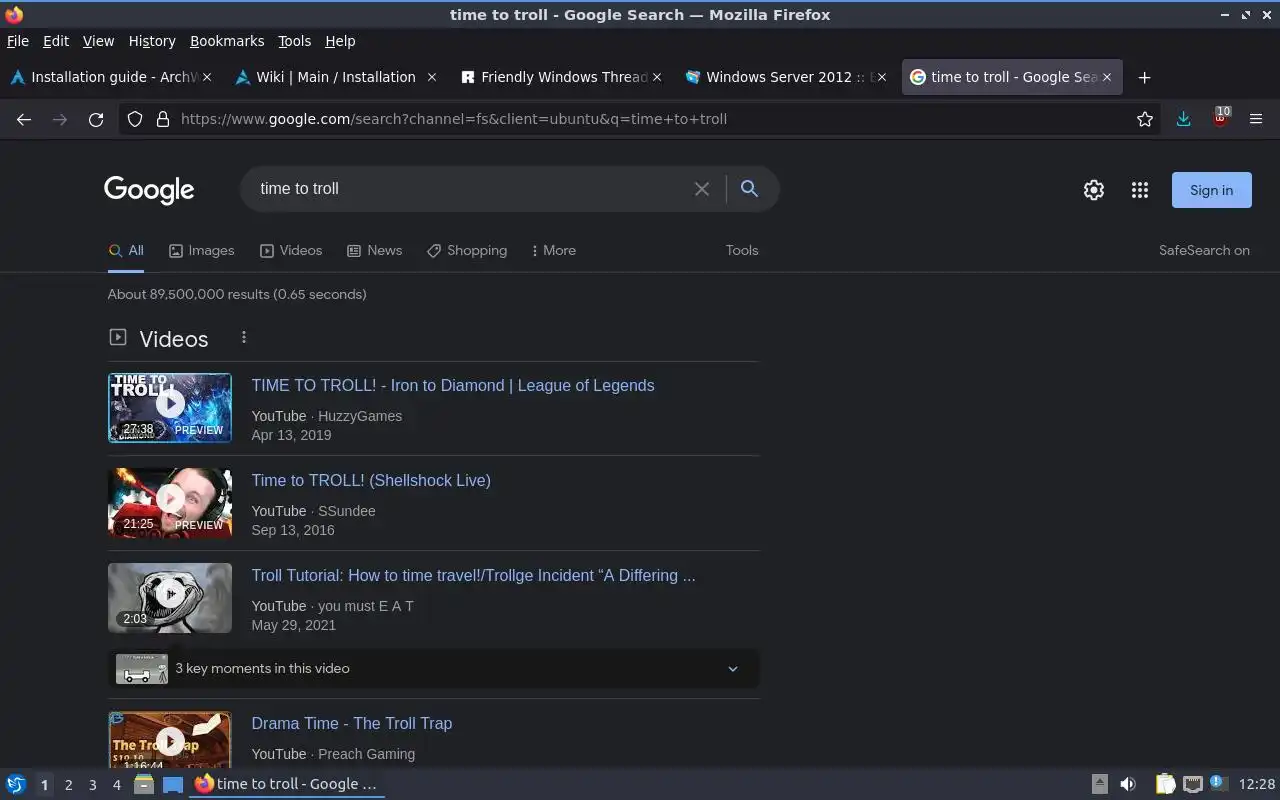Open Drama Time - The Troll Trap link
Viewport: 1280px width, 800px height.
click(352, 724)
